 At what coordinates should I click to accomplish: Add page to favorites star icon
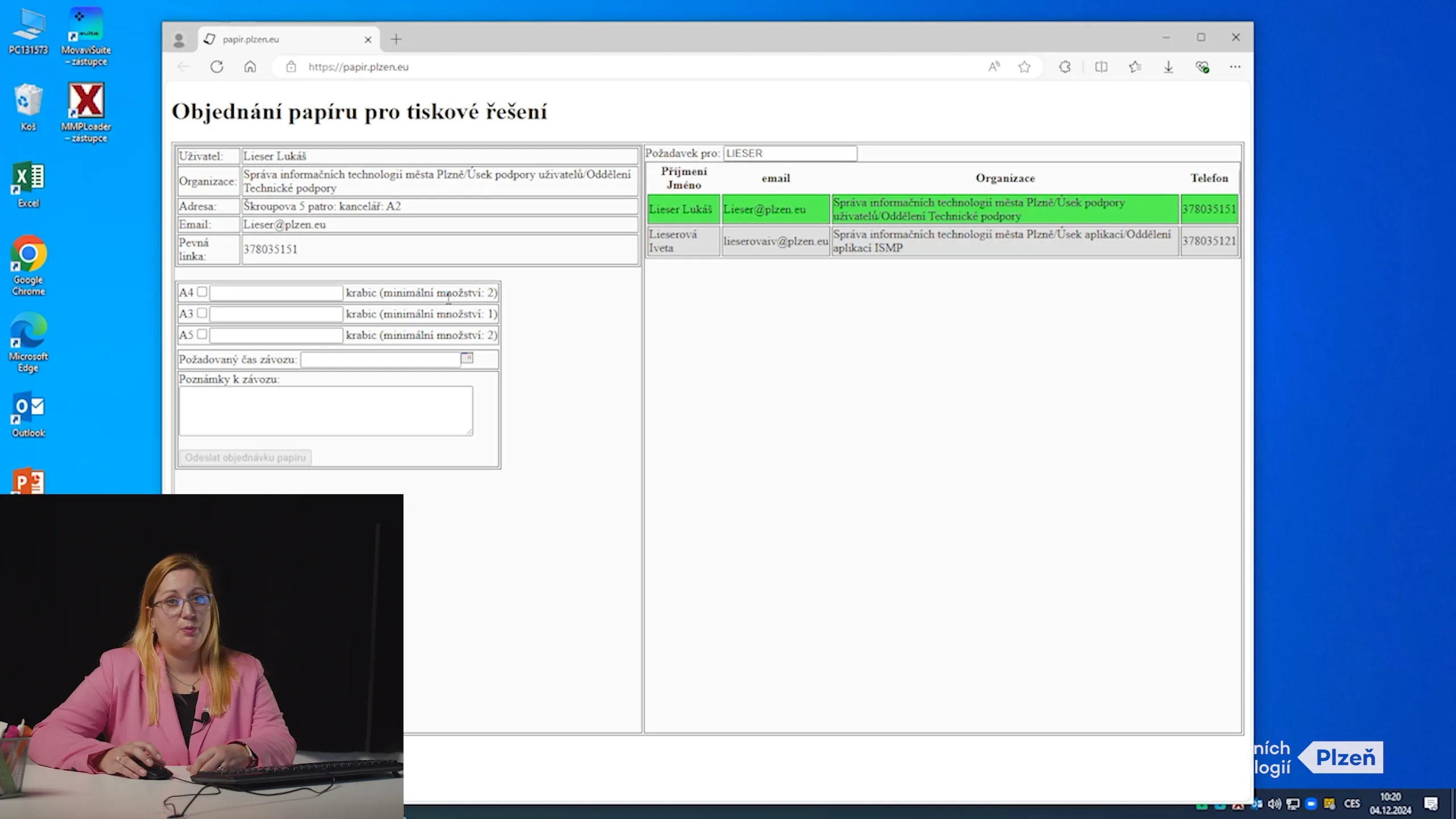(x=1024, y=67)
